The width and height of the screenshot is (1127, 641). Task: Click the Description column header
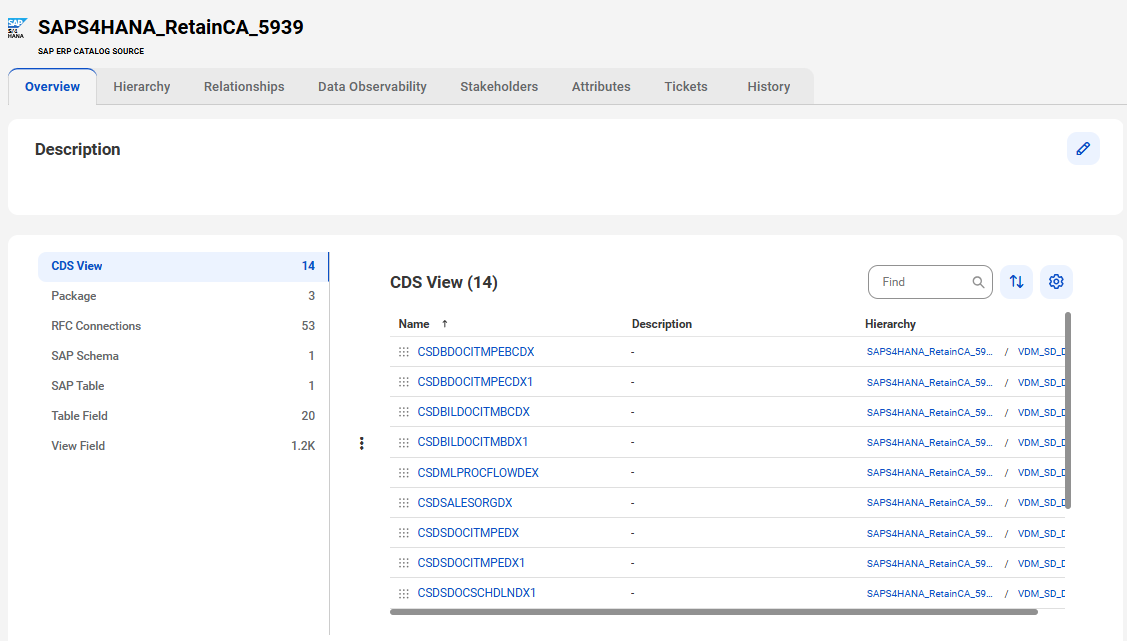point(661,324)
